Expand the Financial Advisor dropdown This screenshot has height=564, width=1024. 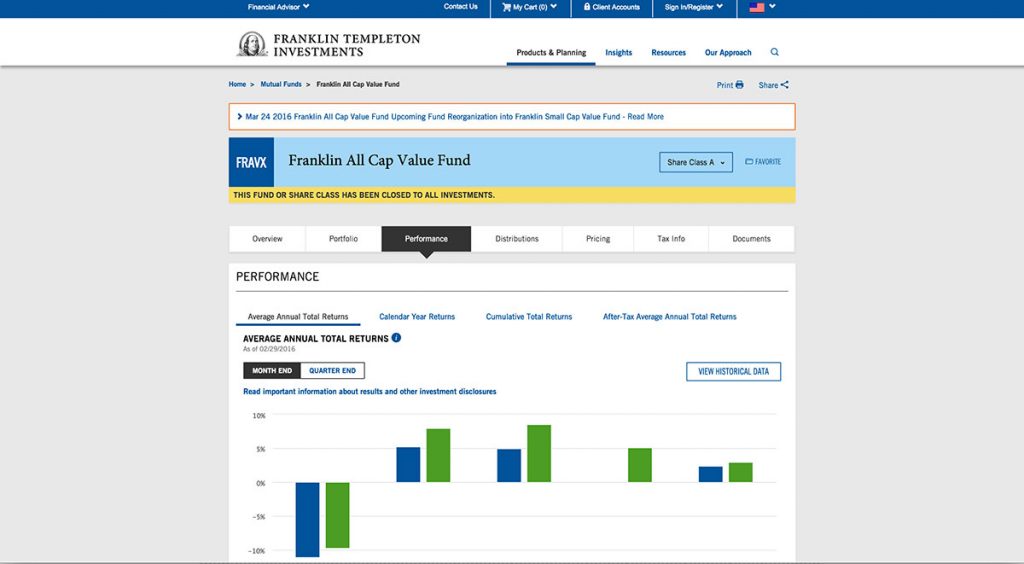[x=278, y=7]
